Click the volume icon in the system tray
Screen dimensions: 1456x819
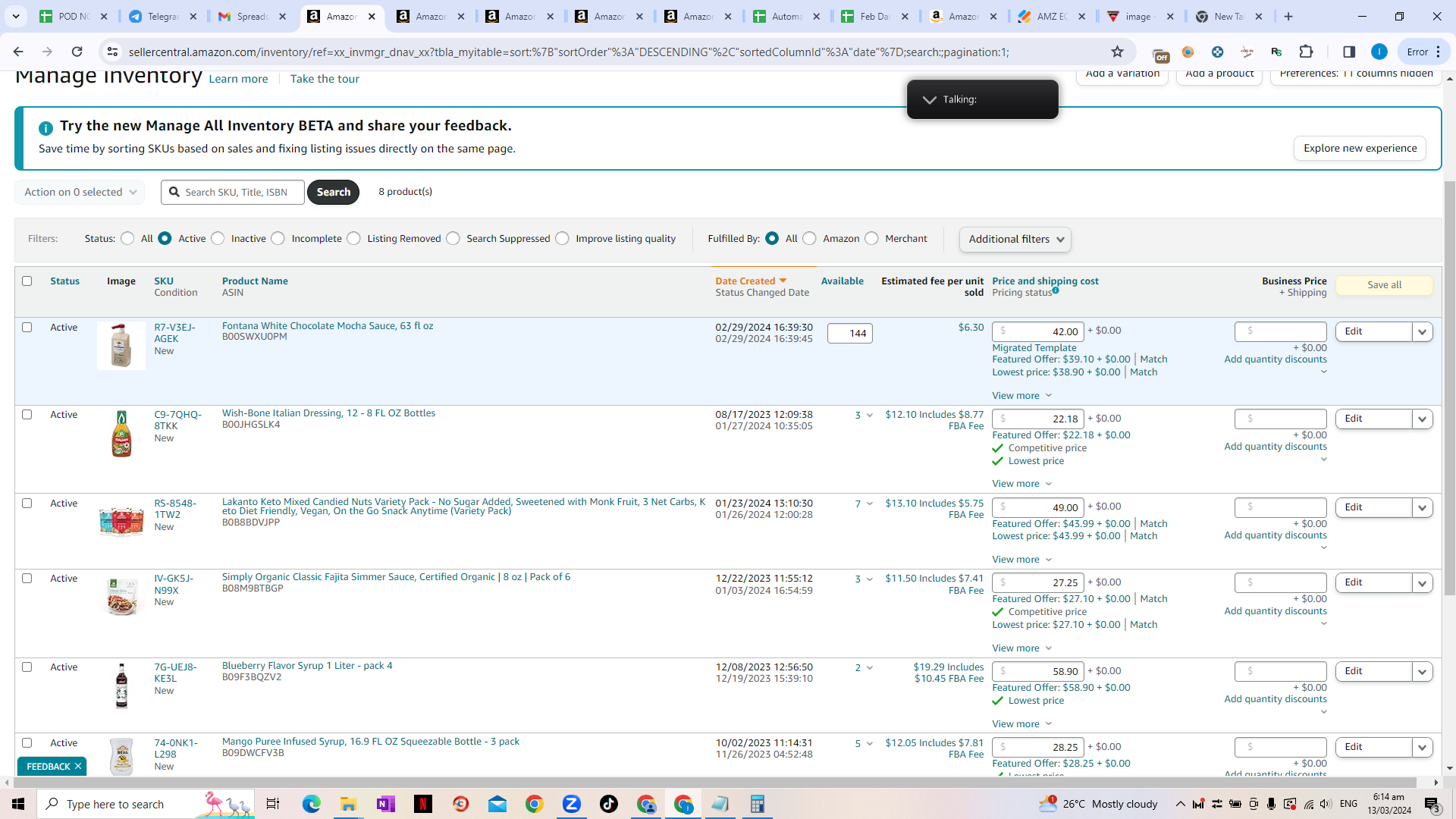click(x=1326, y=804)
